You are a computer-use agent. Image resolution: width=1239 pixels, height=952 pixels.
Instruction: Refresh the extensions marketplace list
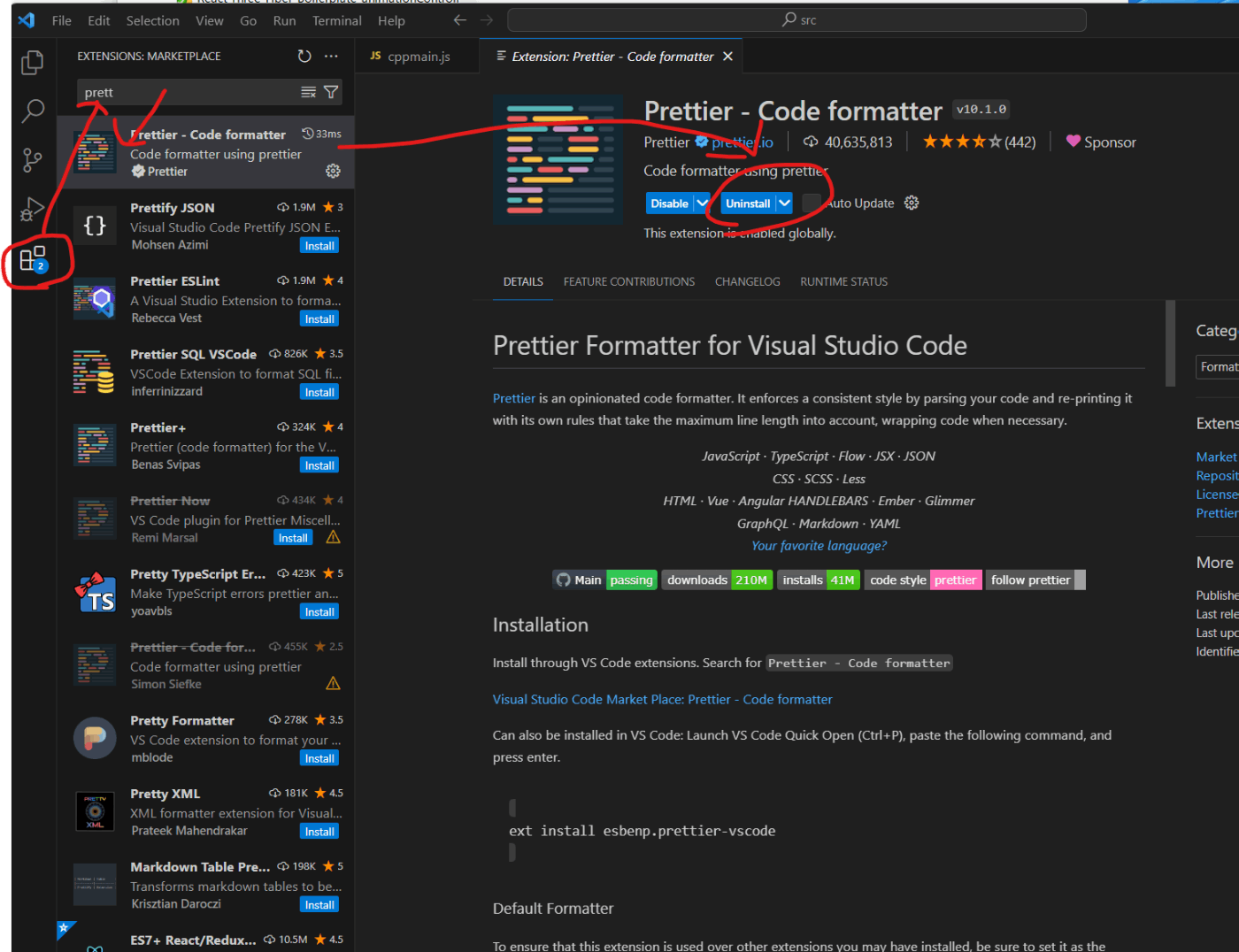tap(304, 56)
